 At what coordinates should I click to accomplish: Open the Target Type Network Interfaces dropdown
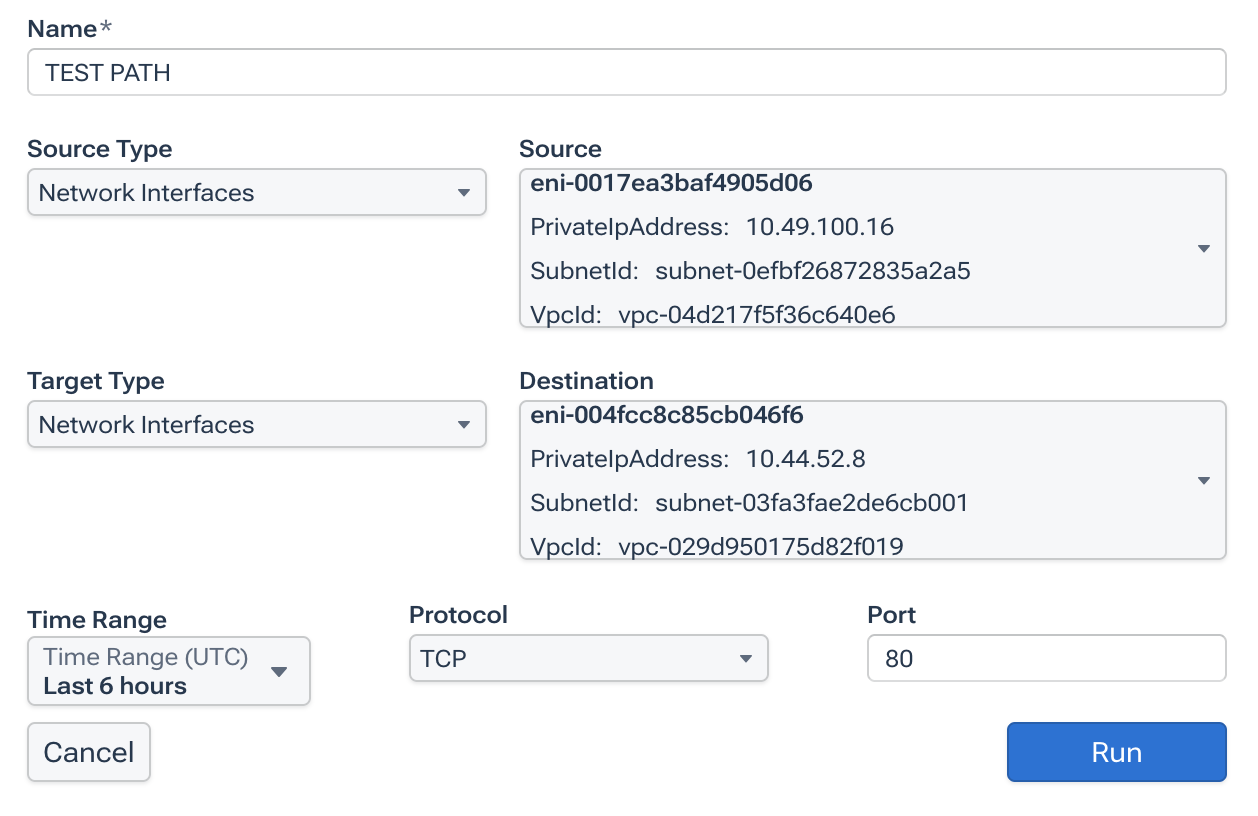click(240, 425)
